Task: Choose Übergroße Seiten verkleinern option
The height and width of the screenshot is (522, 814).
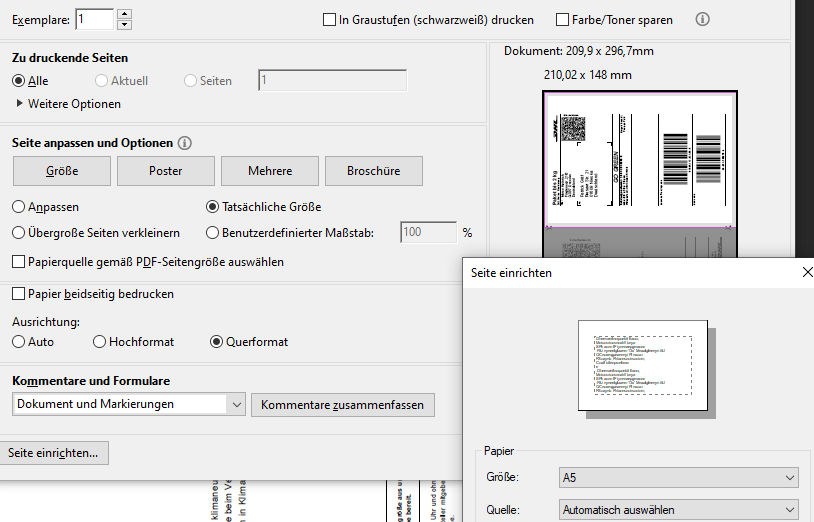Action: pyautogui.click(x=19, y=232)
